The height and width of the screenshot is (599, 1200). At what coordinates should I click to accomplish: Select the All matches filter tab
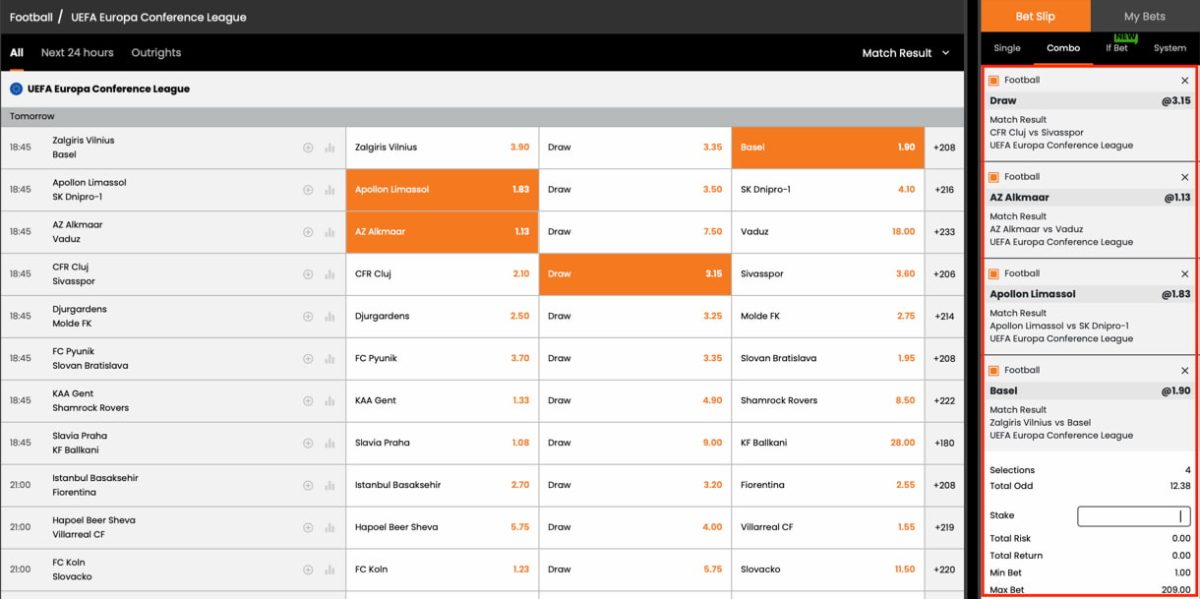pyautogui.click(x=16, y=53)
